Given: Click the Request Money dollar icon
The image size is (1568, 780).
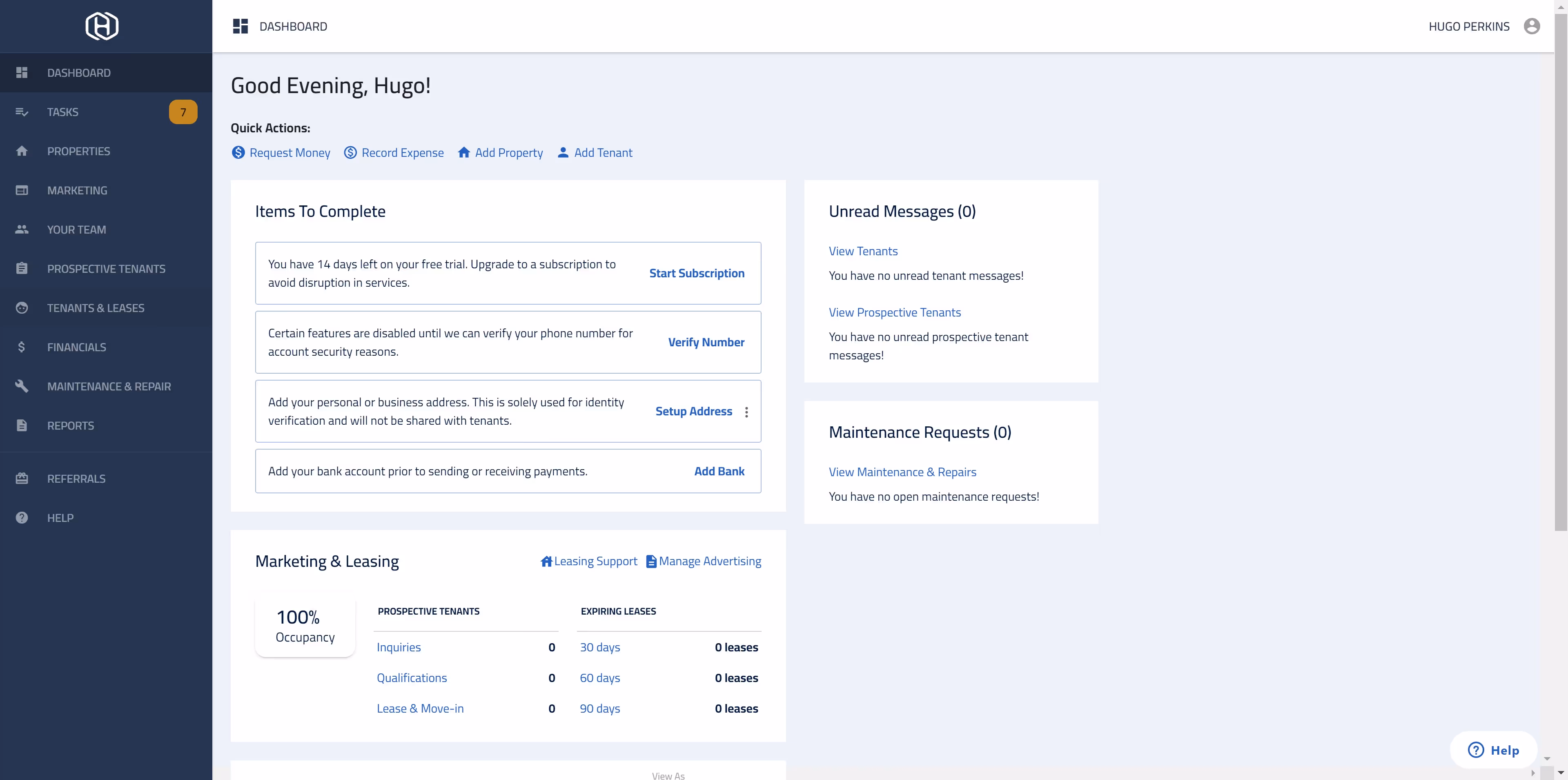Looking at the screenshot, I should (x=238, y=152).
